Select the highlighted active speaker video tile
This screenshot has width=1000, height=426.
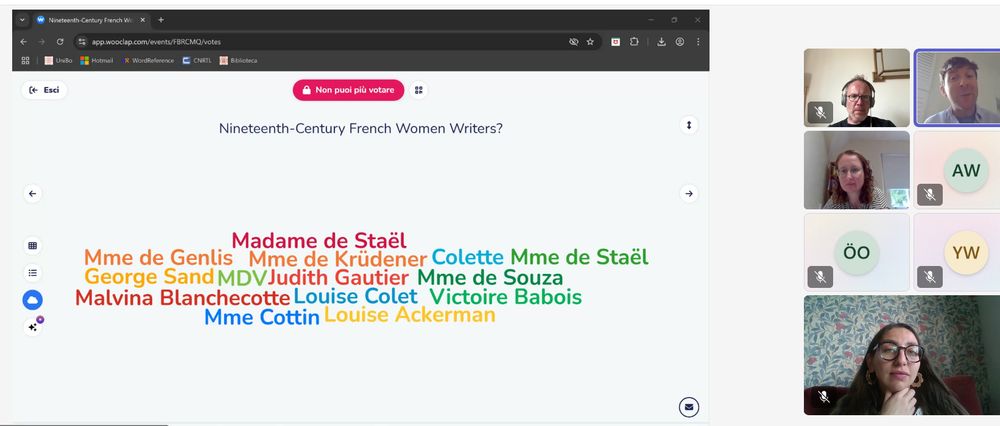957,88
